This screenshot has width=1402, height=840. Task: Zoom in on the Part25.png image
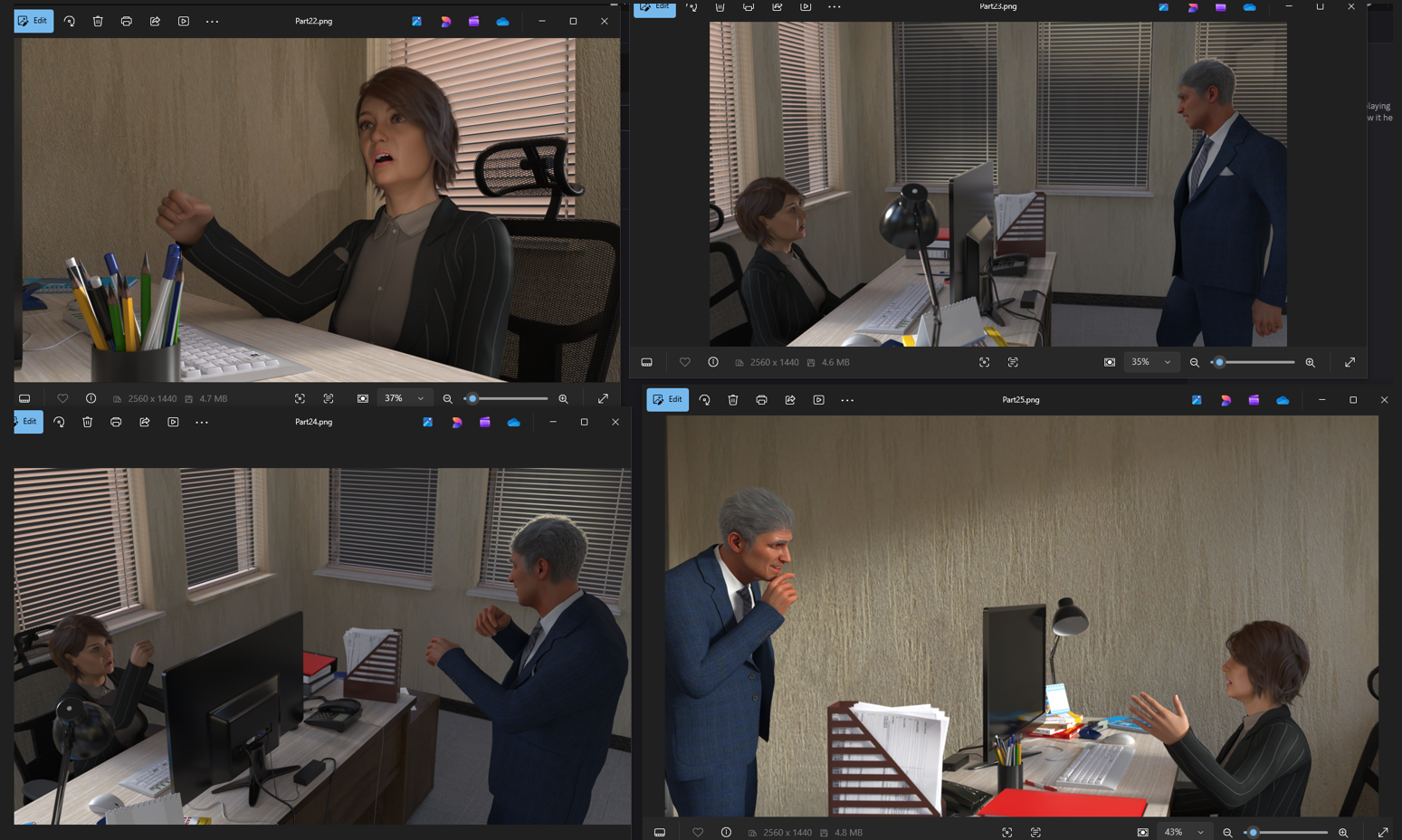coord(1343,832)
